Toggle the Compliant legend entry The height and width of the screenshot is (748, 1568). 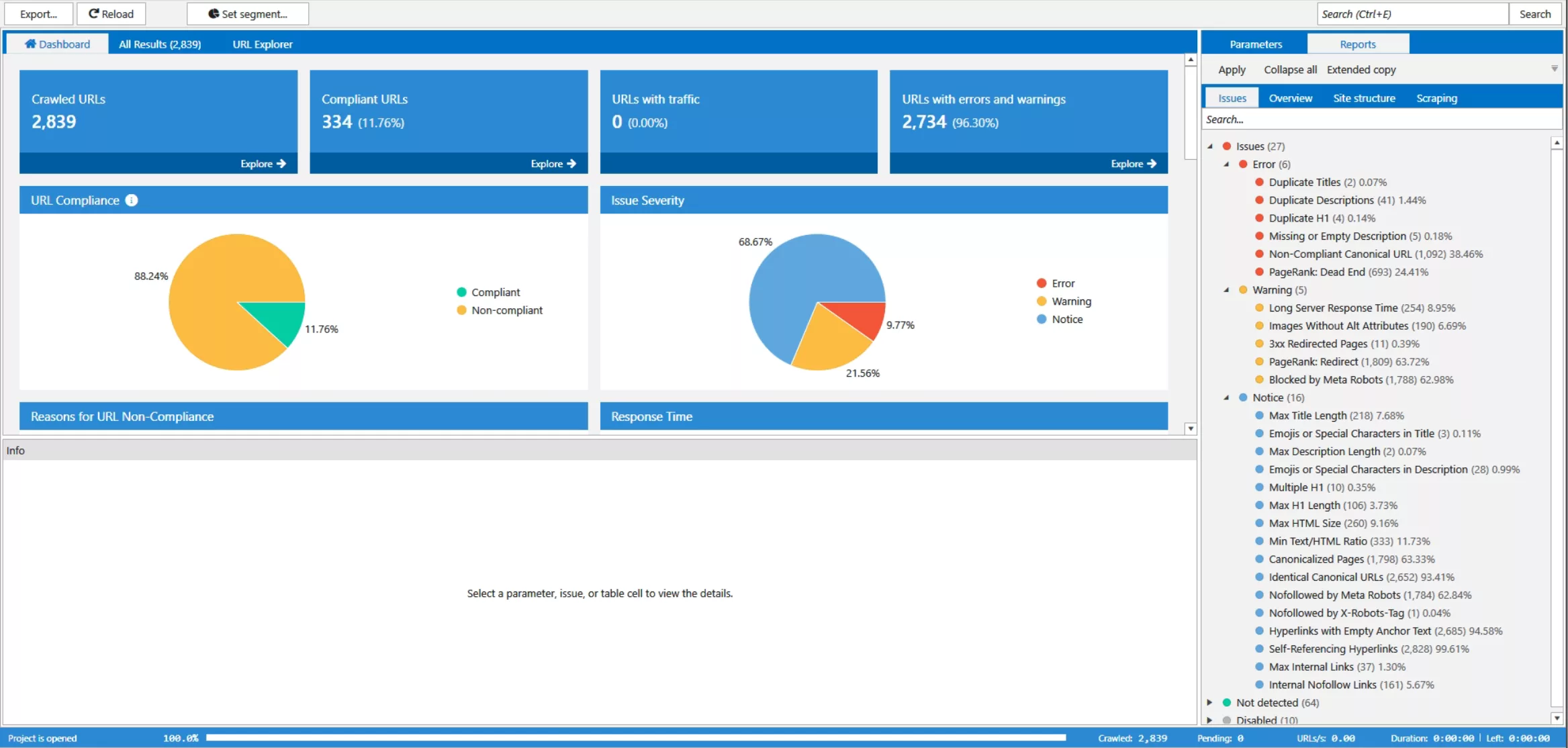(x=488, y=292)
